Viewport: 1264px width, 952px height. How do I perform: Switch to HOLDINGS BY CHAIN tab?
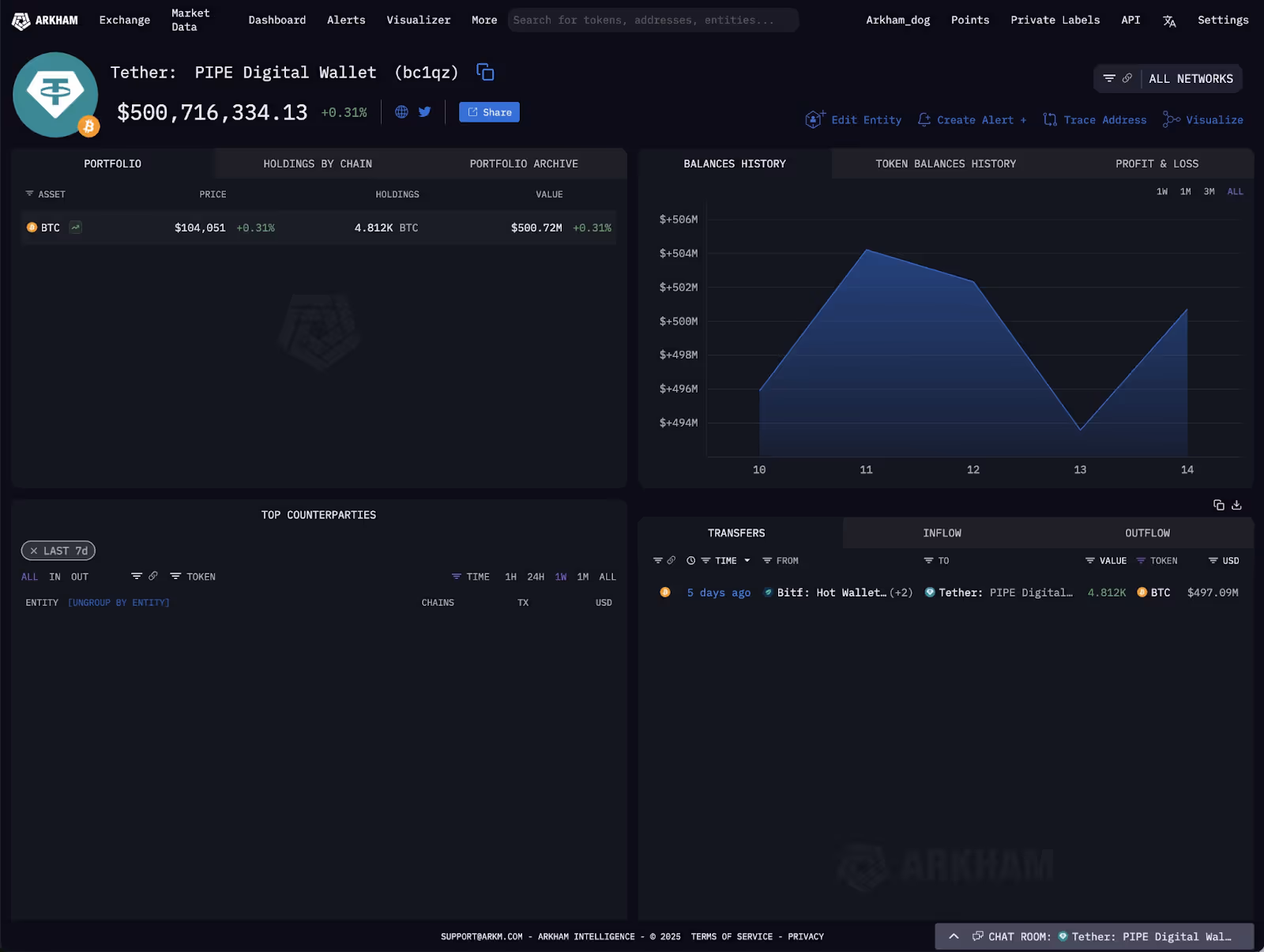[318, 164]
